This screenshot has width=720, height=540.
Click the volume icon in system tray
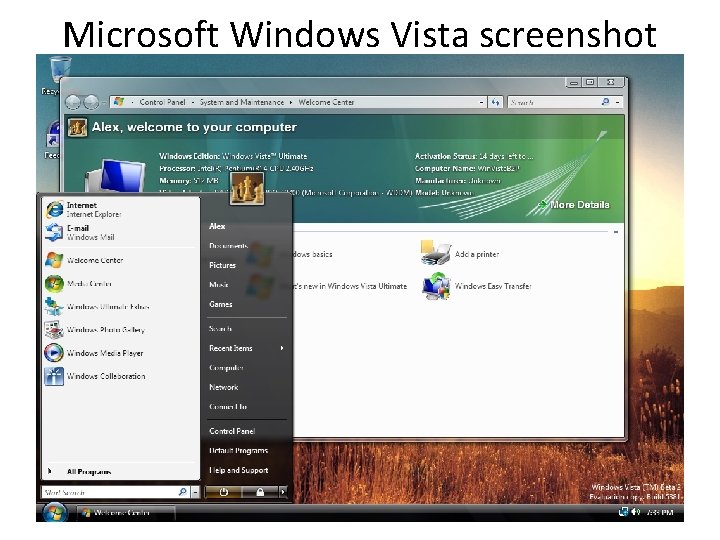click(636, 512)
